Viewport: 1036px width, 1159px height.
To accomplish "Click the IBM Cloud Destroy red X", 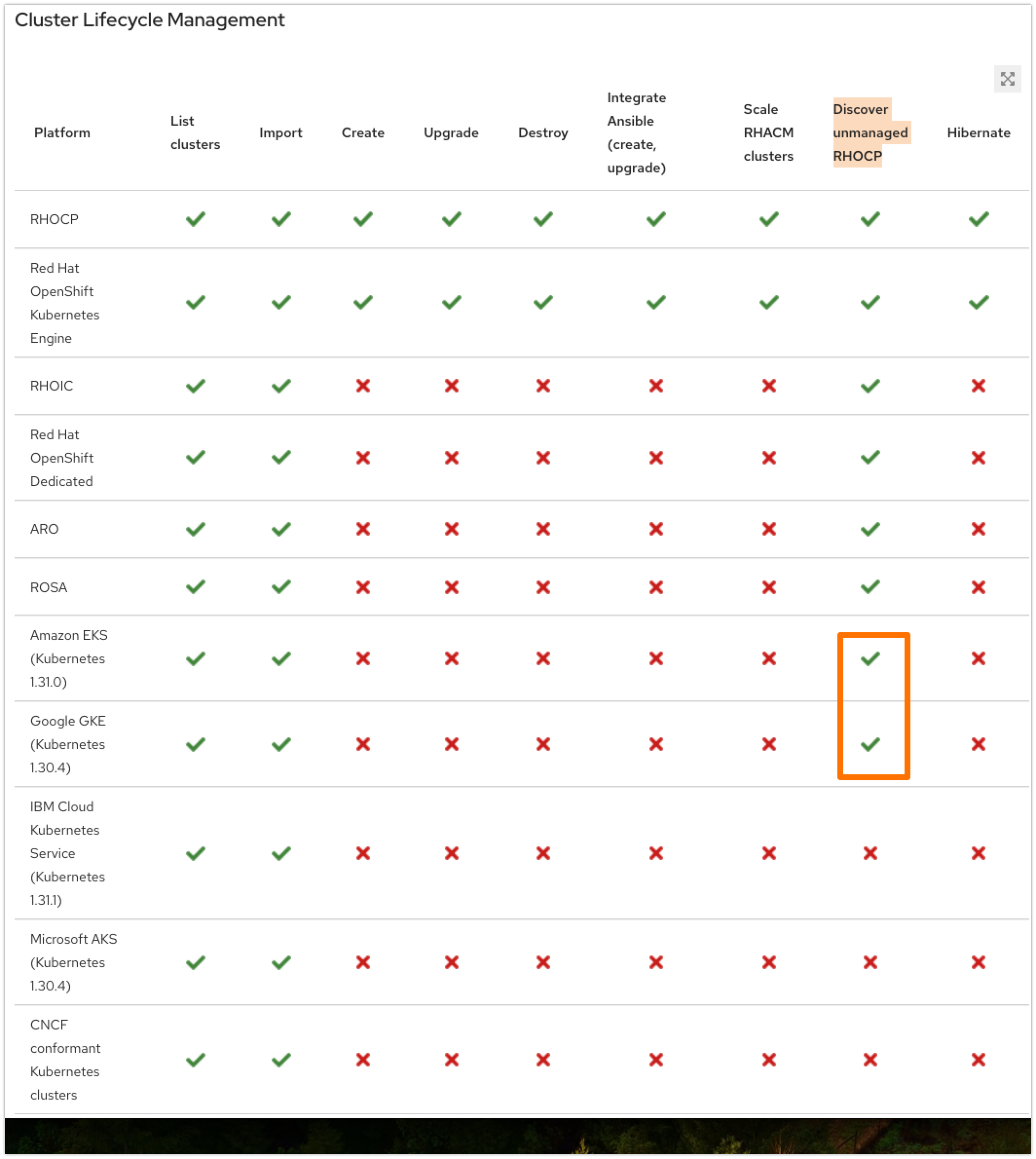I will click(x=543, y=853).
